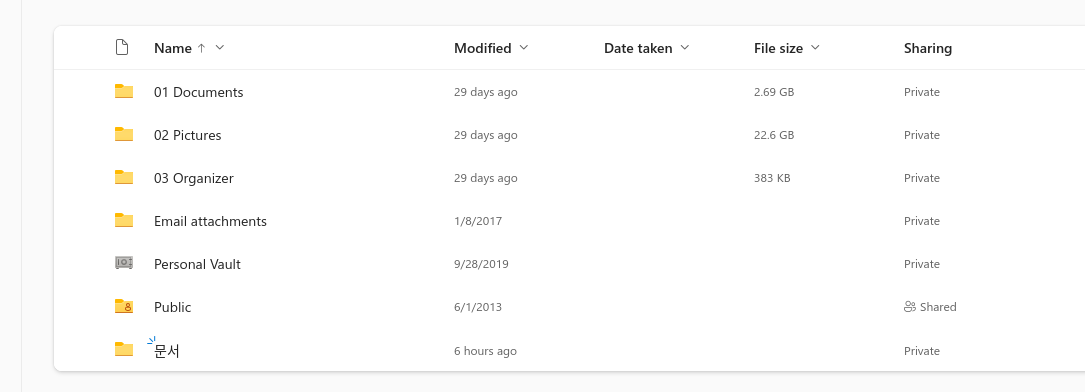The image size is (1085, 392).
Task: Open the File size column dropdown
Action: (815, 48)
